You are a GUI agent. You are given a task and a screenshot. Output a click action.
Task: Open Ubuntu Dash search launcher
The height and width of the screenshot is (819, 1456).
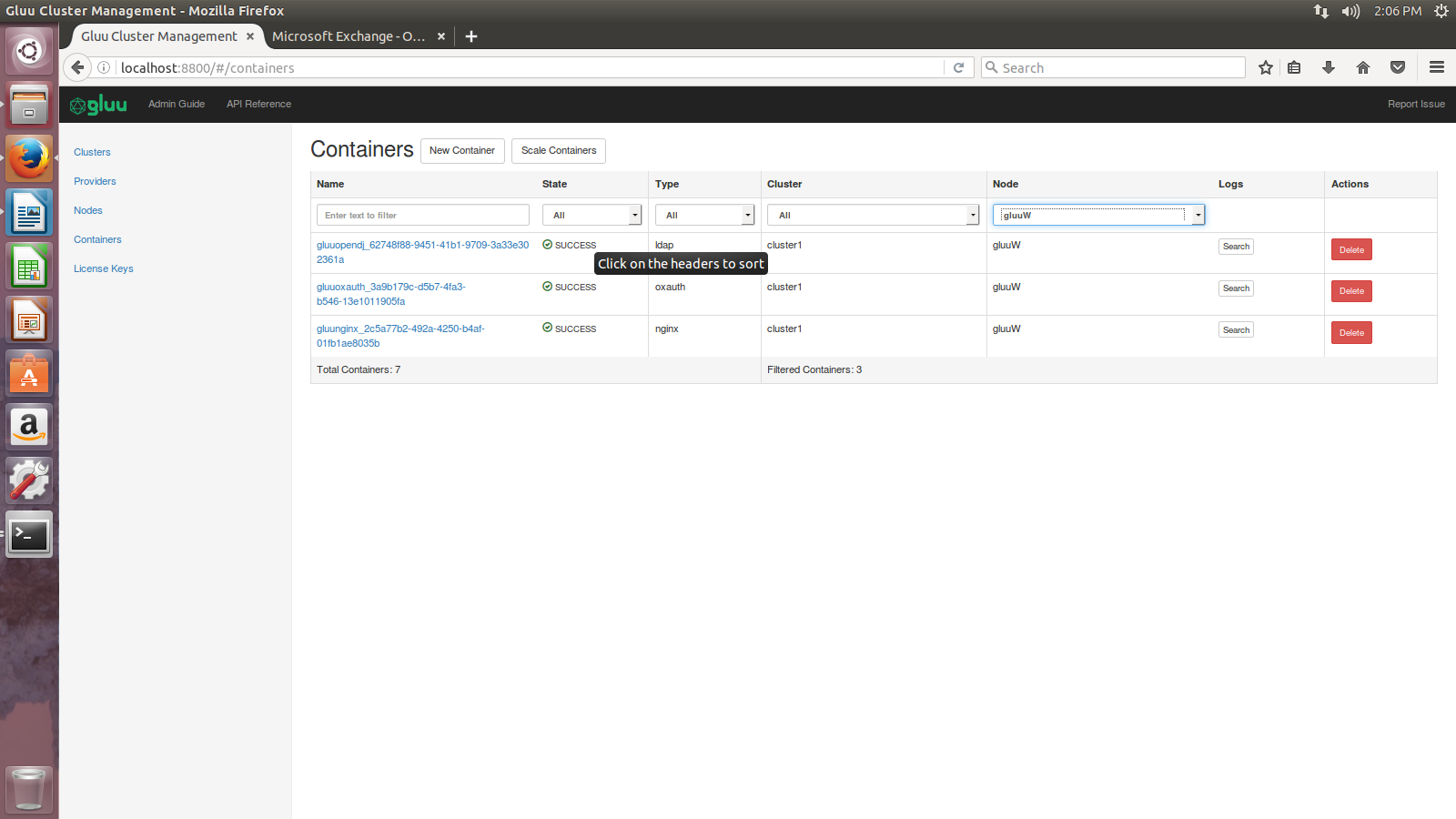tap(29, 51)
